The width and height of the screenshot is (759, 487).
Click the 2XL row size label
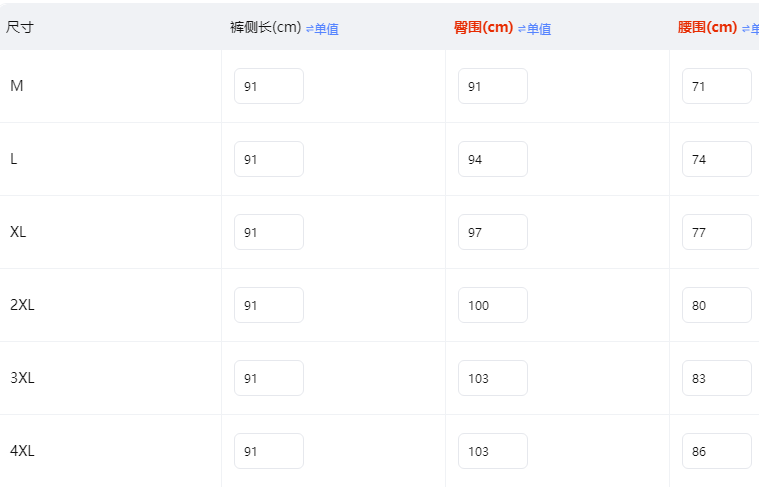pos(22,305)
